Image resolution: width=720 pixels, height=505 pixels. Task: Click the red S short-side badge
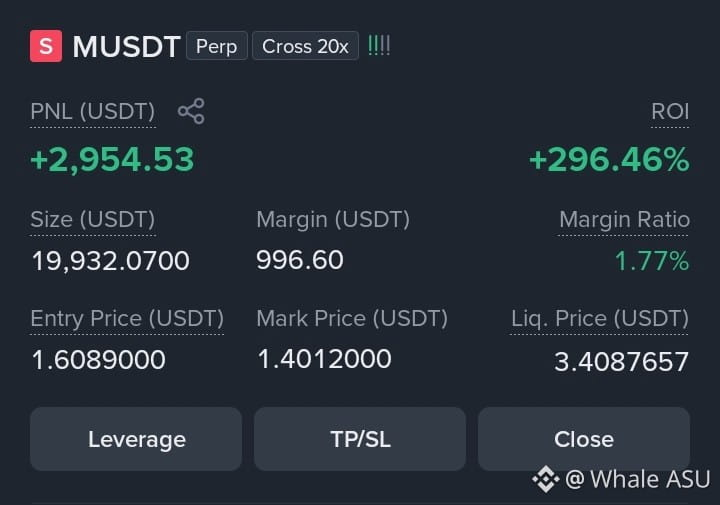46,46
